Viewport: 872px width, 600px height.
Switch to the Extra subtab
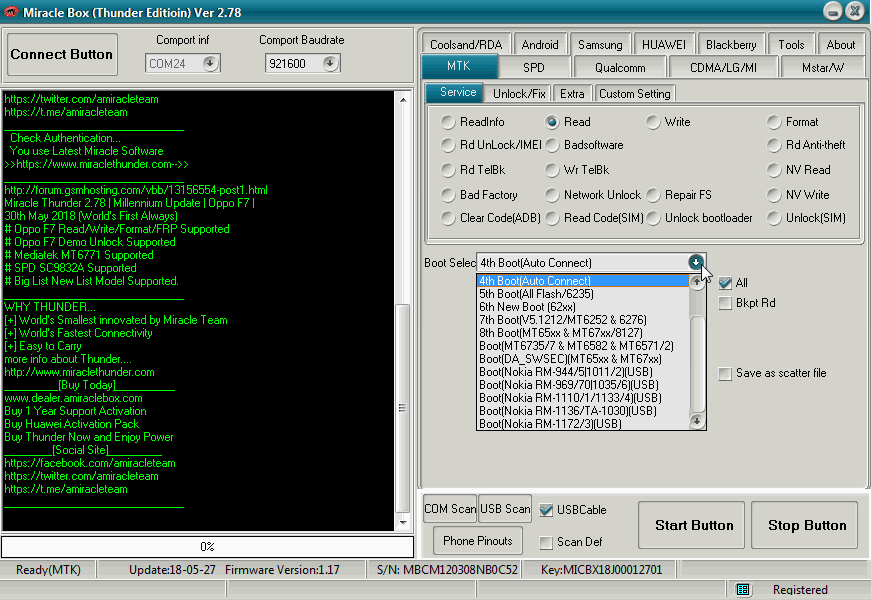click(572, 93)
